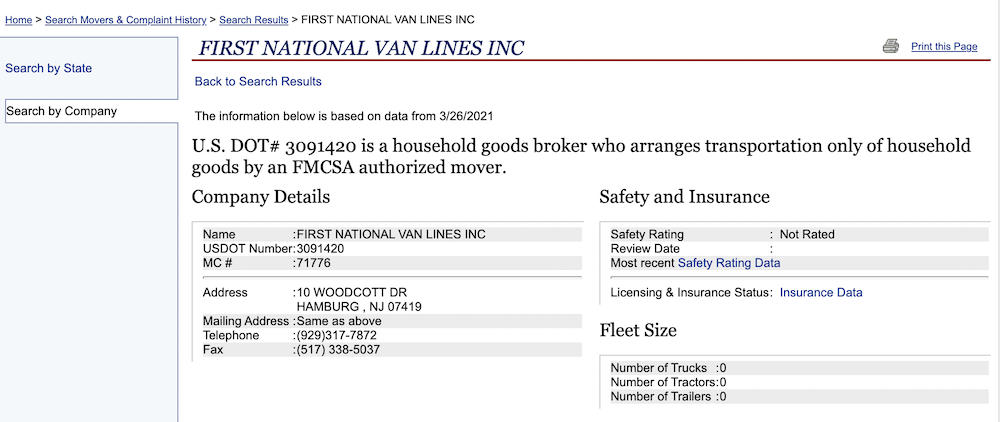Click the telephone number (929)317-7872

(336, 335)
